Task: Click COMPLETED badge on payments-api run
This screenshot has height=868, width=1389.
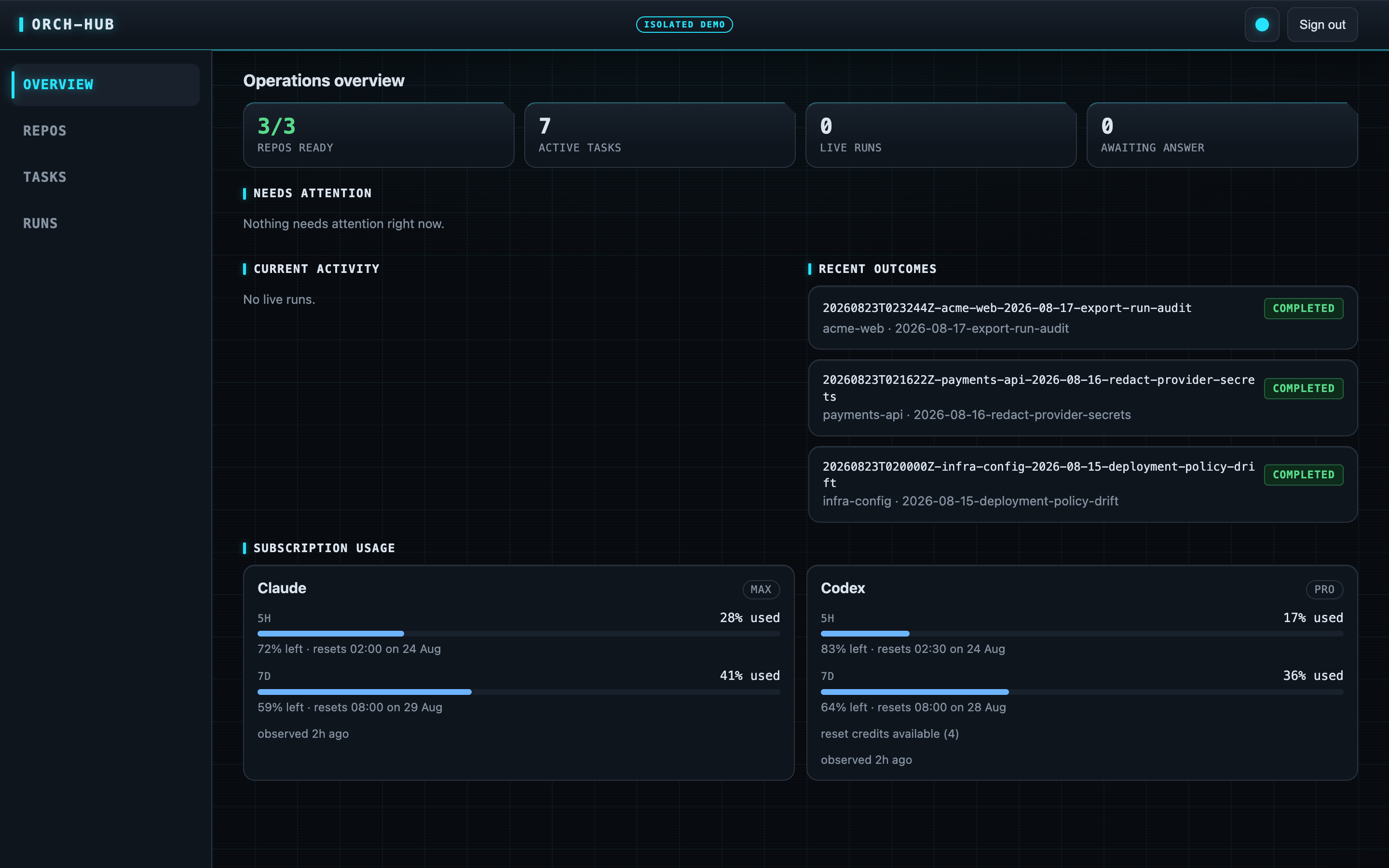Action: (1304, 389)
